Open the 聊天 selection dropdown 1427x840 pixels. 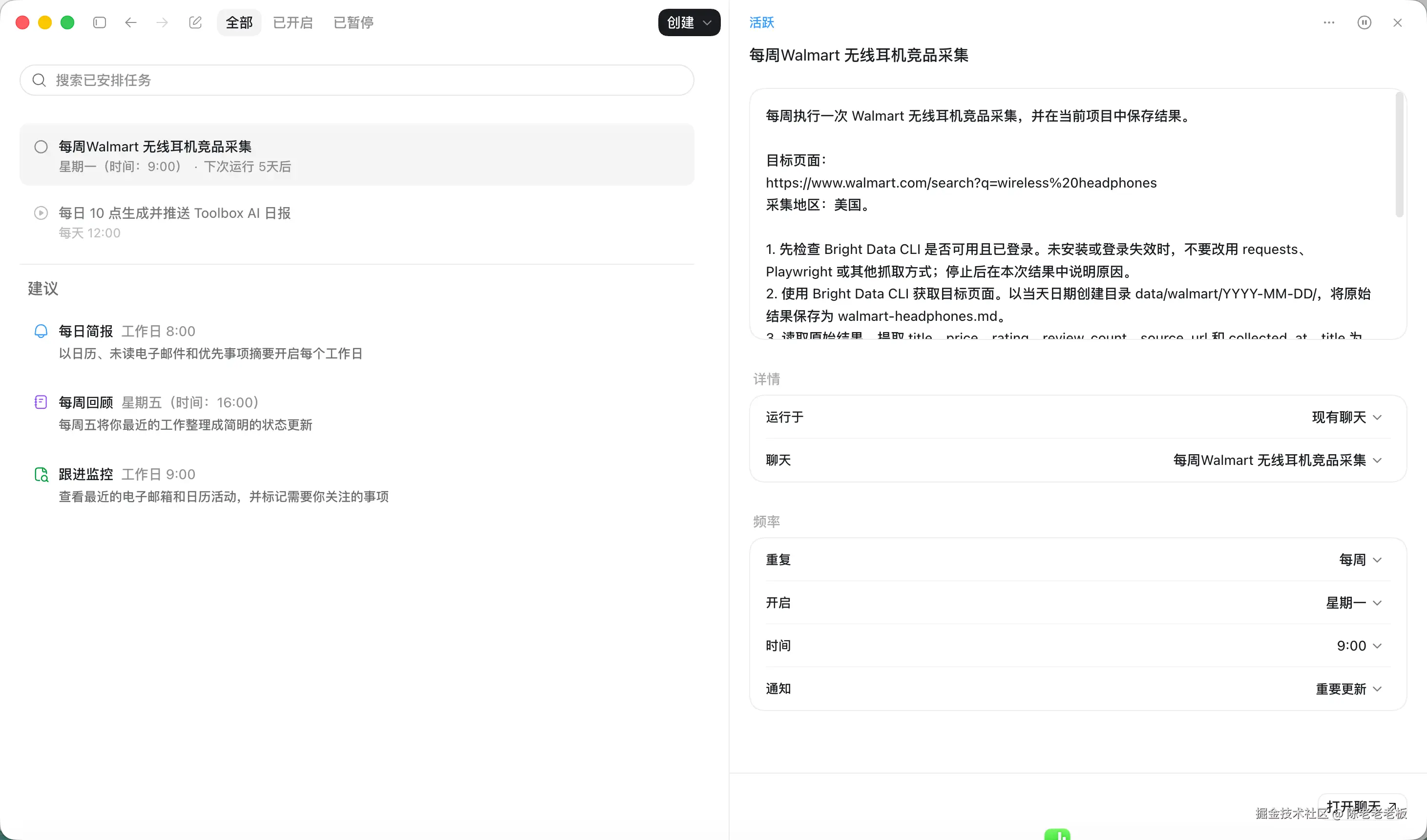click(1277, 460)
